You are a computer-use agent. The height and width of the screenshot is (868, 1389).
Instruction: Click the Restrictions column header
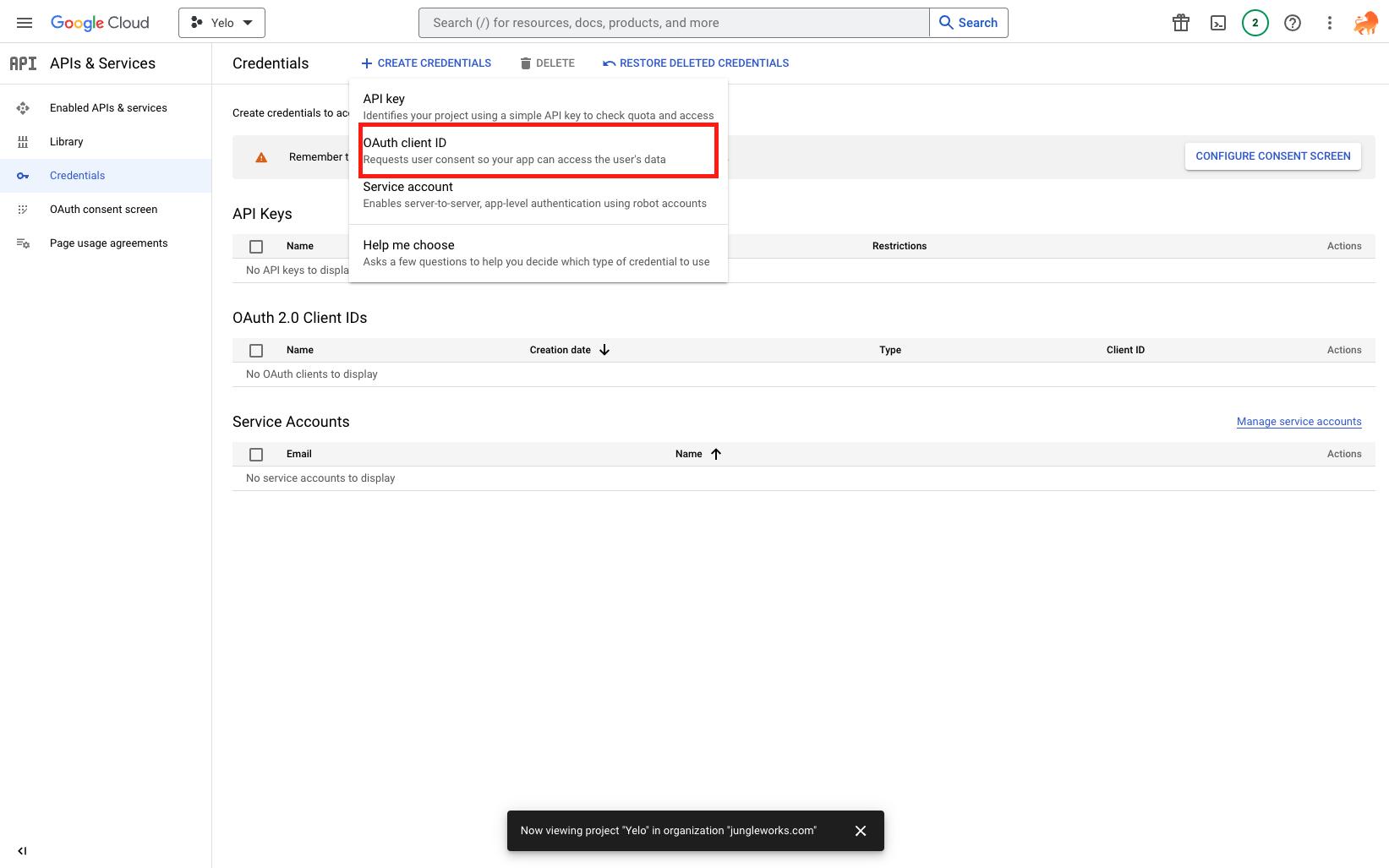[900, 246]
